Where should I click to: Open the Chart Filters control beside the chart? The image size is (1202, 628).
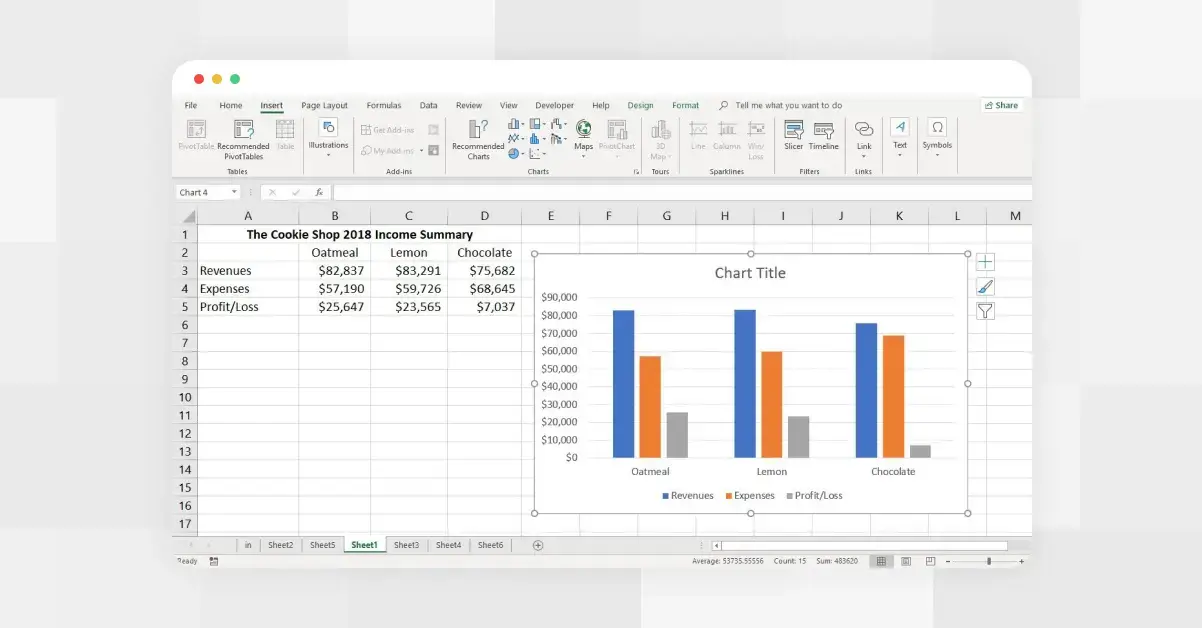[985, 311]
